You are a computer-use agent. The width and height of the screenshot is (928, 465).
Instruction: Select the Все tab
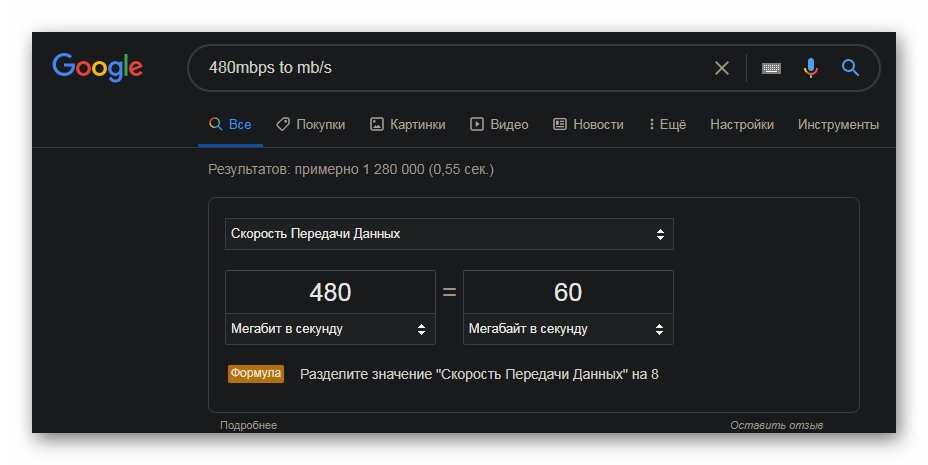230,125
